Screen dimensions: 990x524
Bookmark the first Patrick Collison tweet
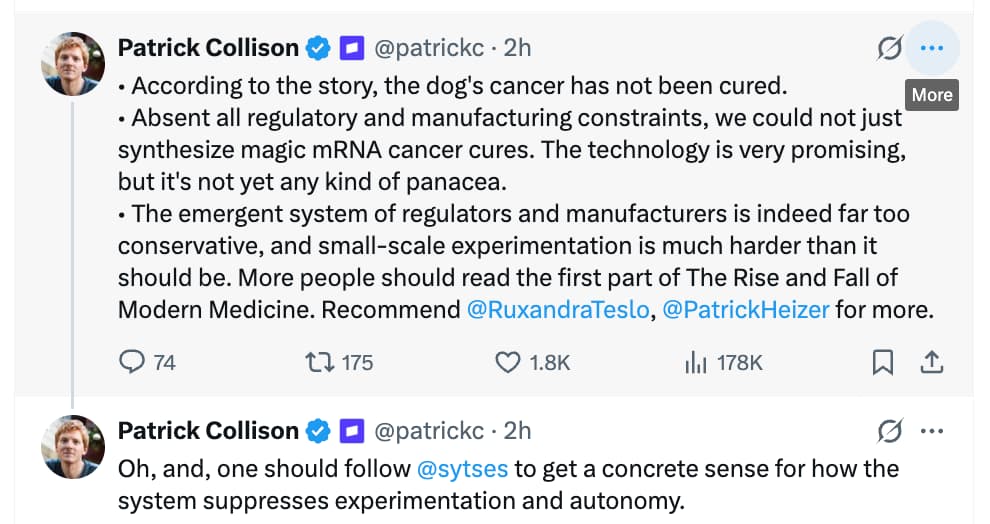(x=882, y=362)
